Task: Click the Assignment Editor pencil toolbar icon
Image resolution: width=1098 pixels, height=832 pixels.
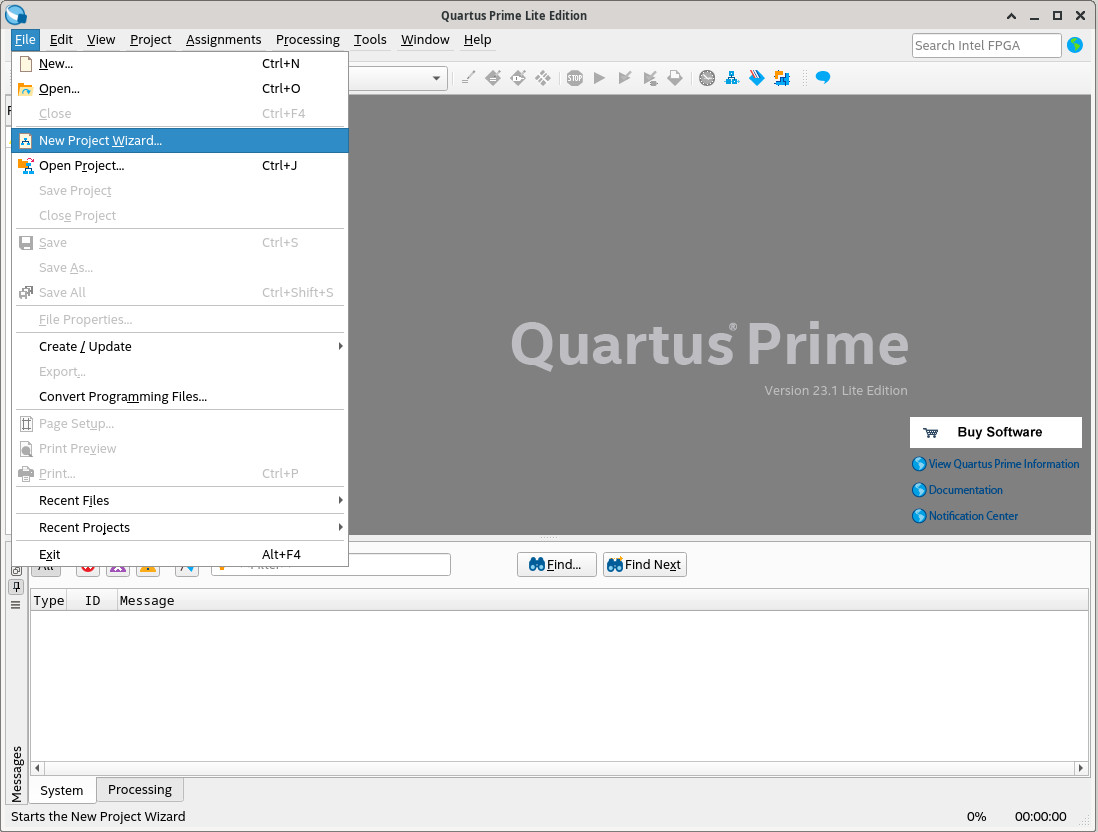Action: pos(468,78)
